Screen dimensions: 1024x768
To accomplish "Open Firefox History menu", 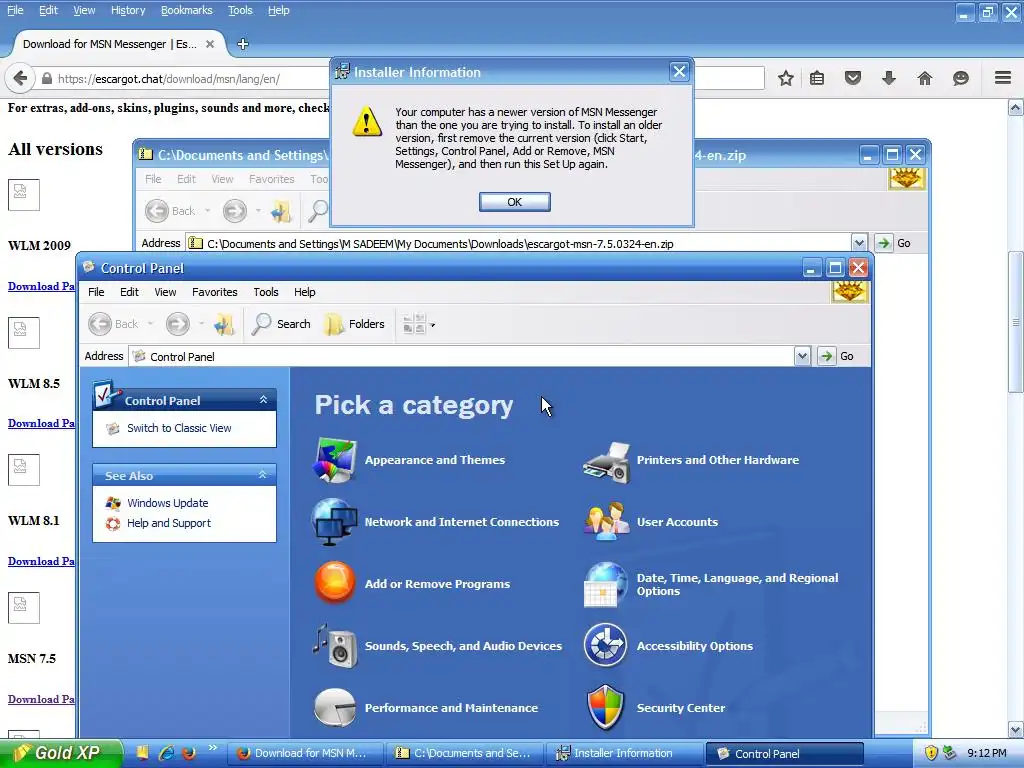I will [x=128, y=10].
